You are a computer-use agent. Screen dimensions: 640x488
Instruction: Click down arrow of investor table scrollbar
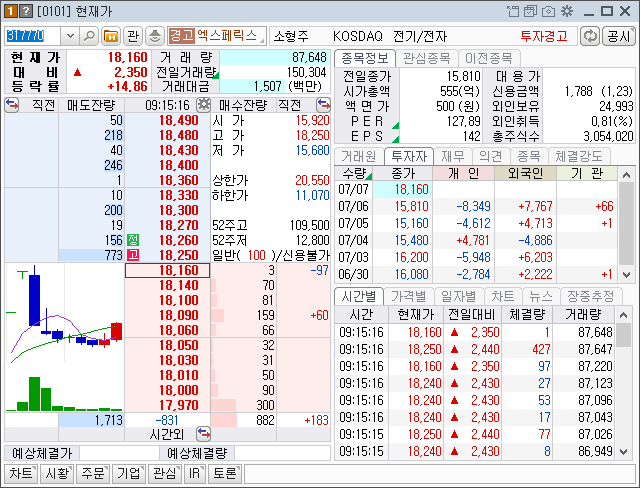point(627,275)
